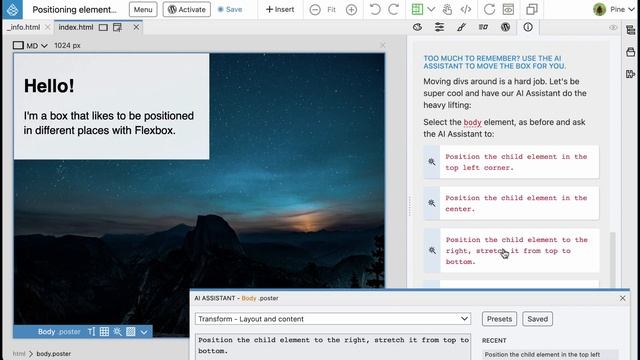Switch to the index.html tab
This screenshot has height=360, width=640.
pos(76,27)
